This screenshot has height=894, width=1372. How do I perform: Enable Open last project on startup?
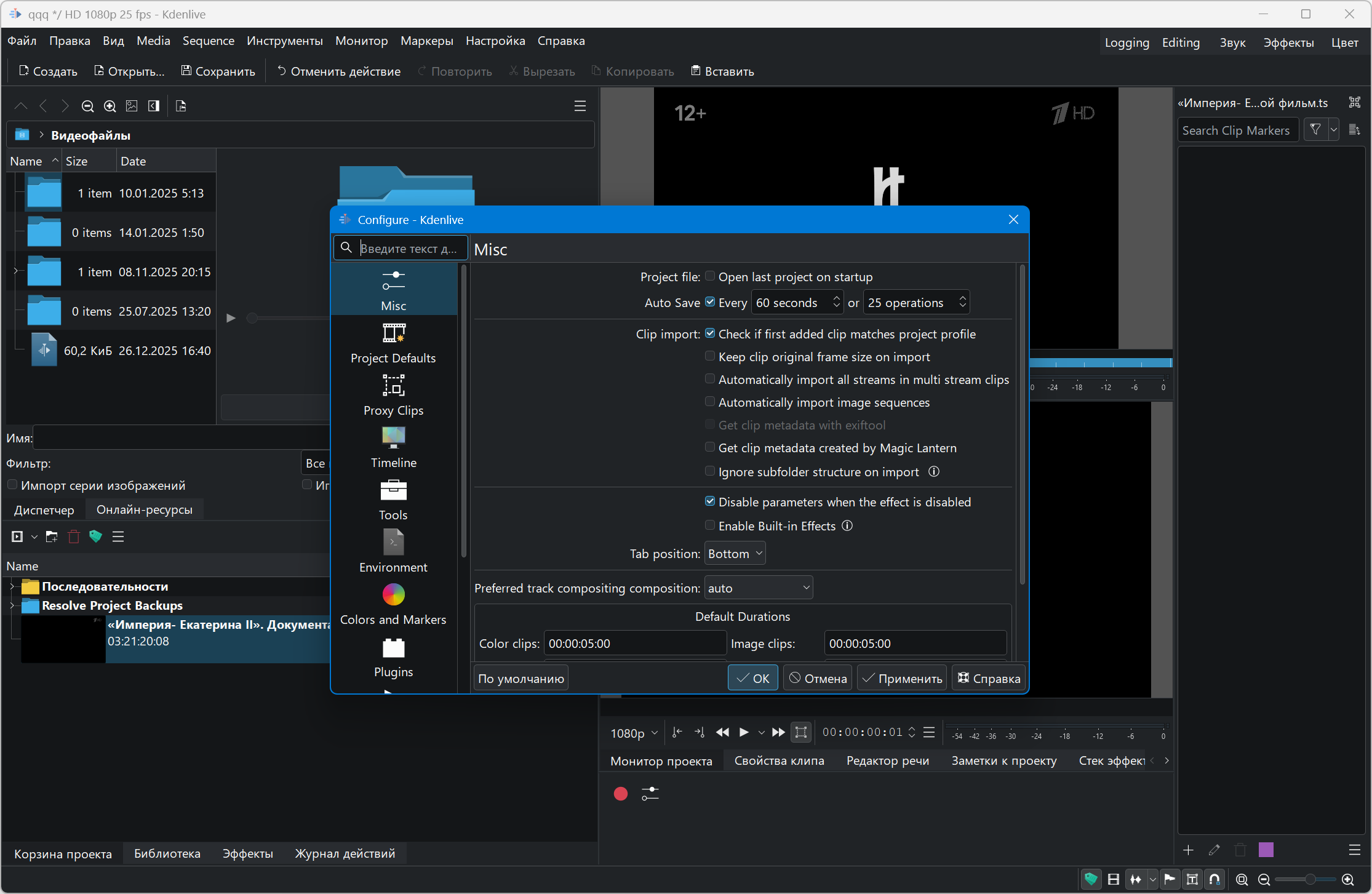pos(710,276)
